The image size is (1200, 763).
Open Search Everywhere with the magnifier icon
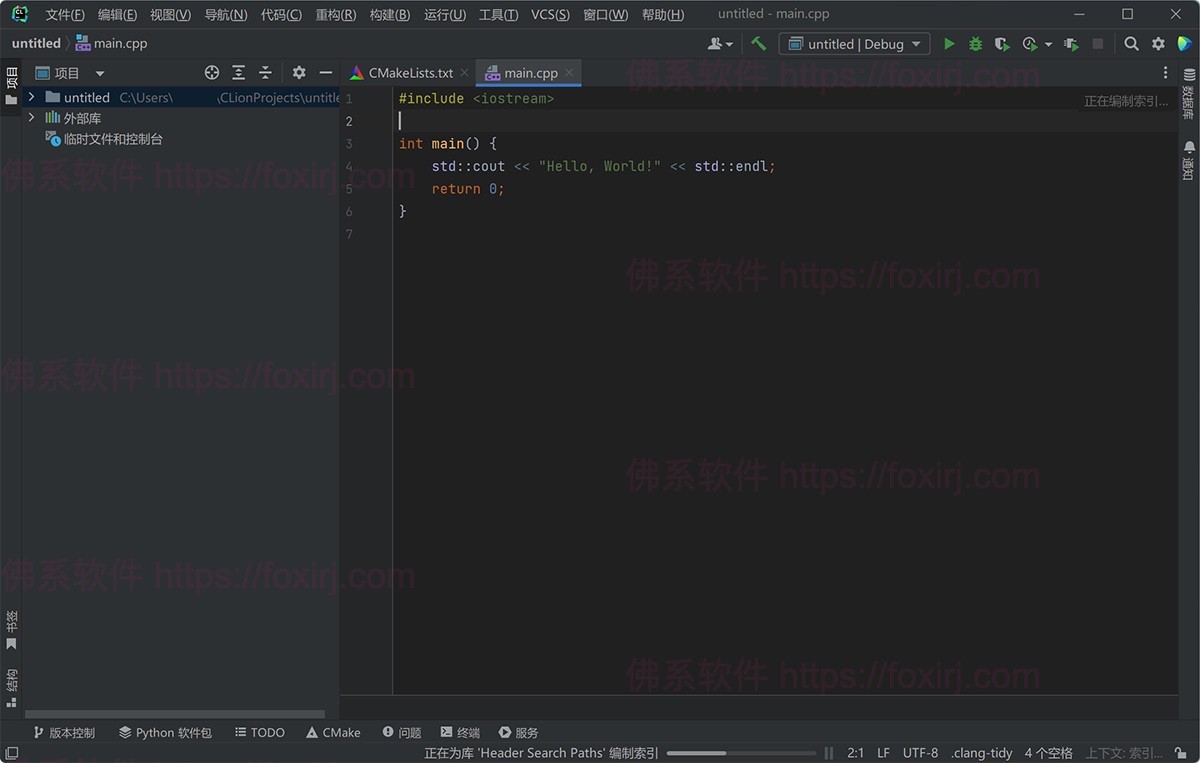[1131, 44]
